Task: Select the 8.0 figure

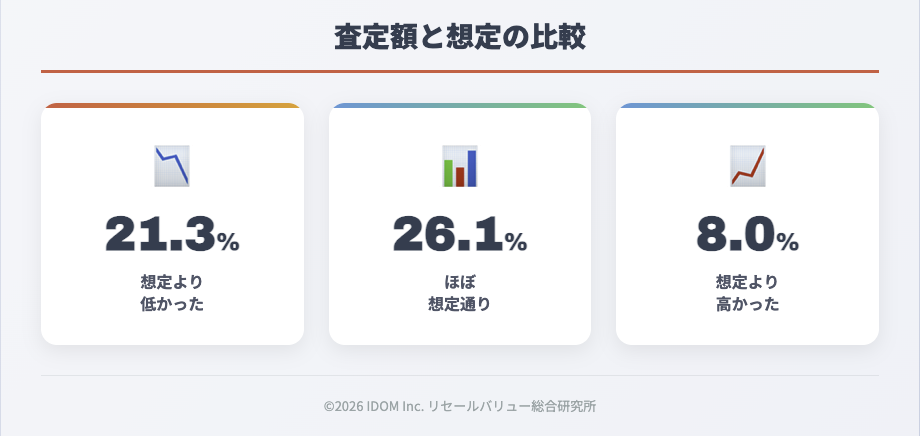Action: coord(735,234)
